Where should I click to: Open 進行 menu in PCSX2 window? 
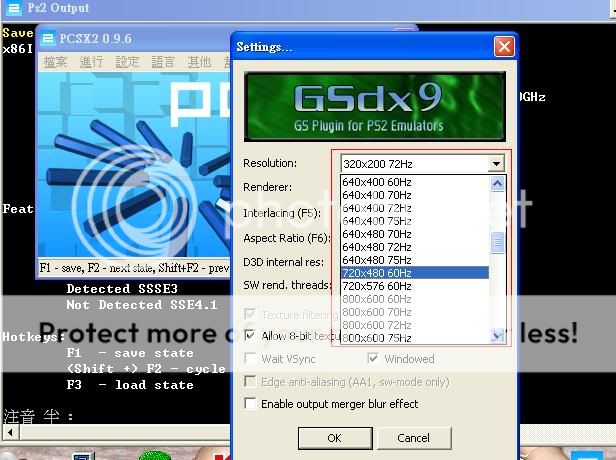coord(91,62)
